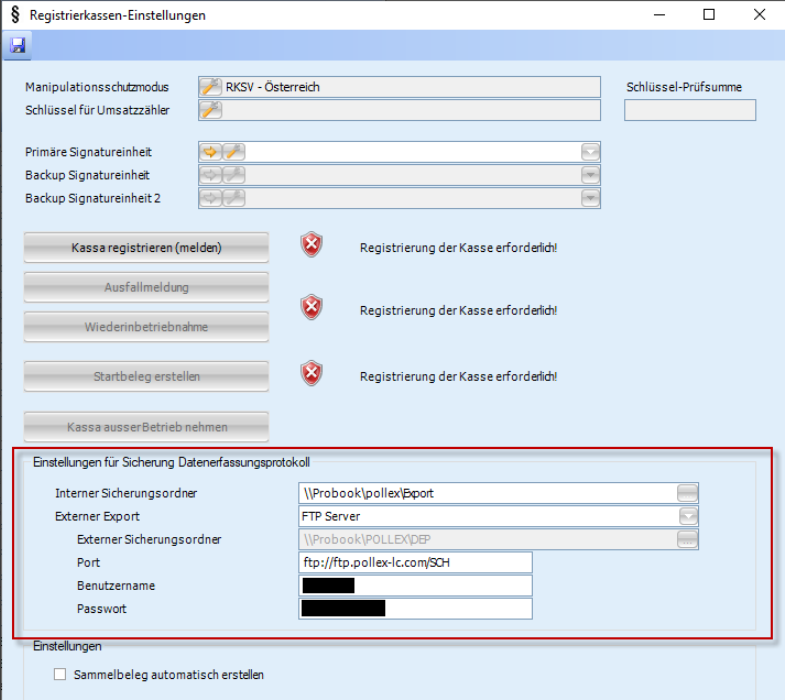Click wrench icon in Backup Signatureinheit 2 row
Viewport: 785px width, 700px height.
pyautogui.click(x=232, y=198)
